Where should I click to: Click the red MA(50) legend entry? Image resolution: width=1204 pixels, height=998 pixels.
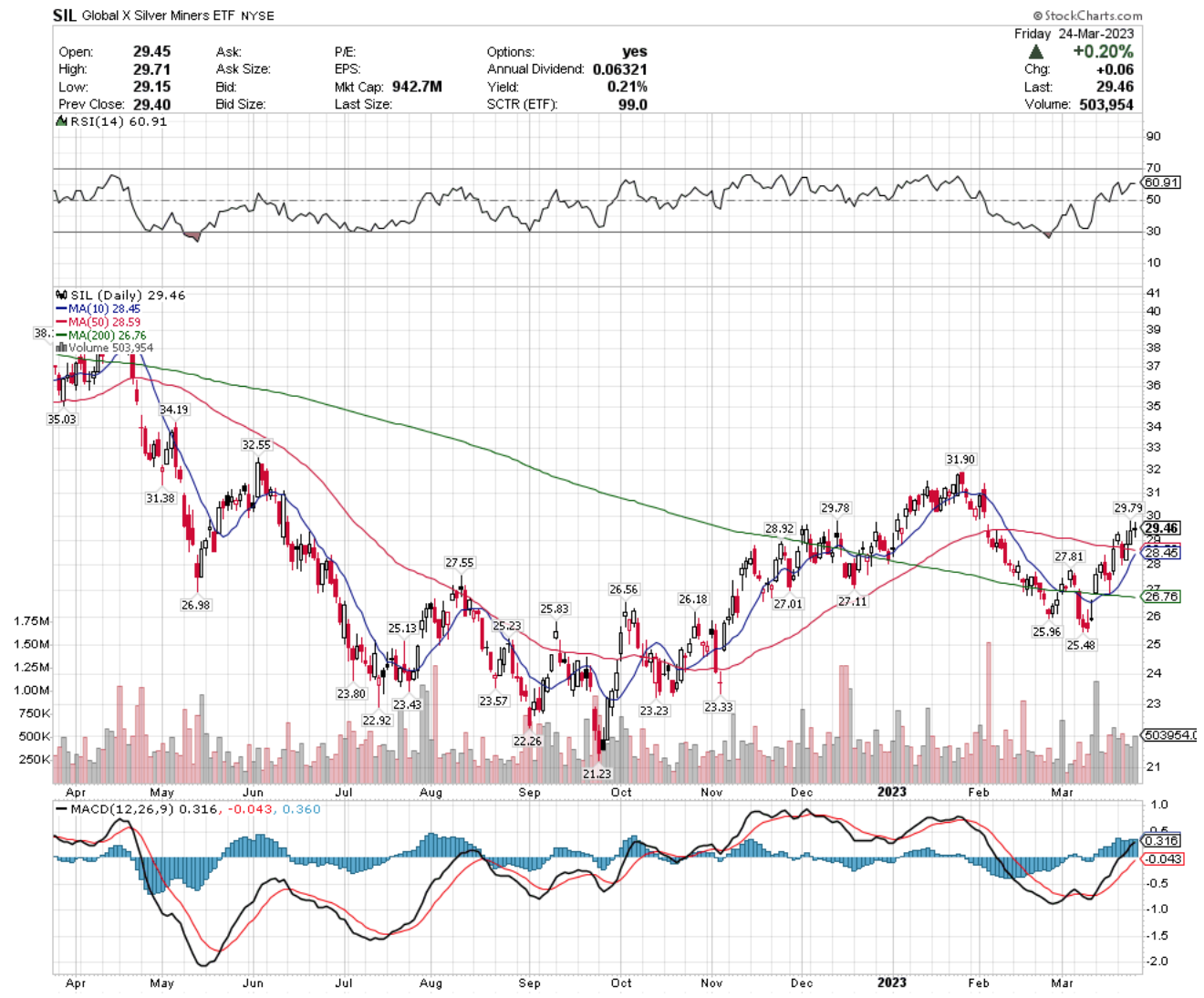click(98, 322)
